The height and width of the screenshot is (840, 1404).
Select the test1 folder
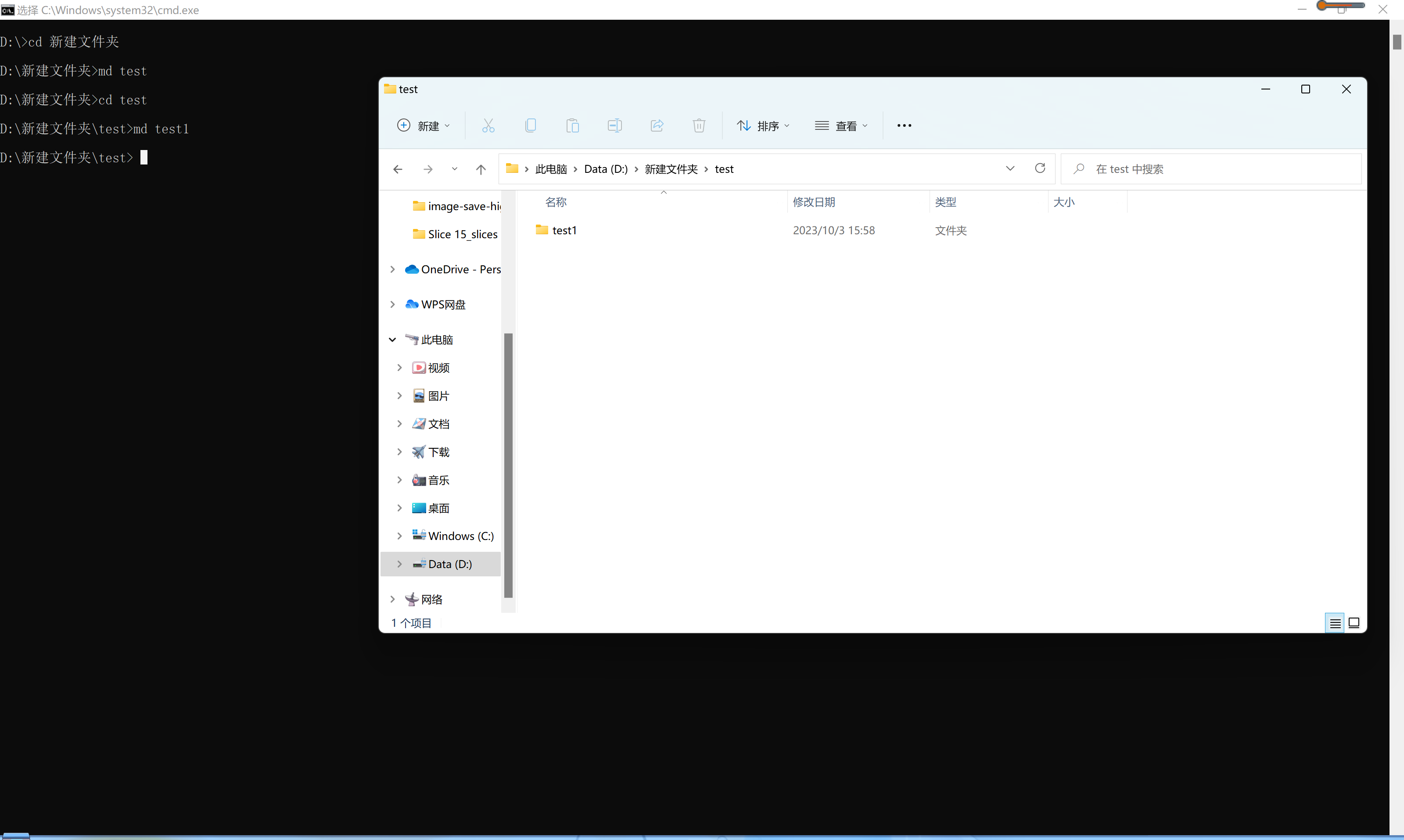pos(563,230)
